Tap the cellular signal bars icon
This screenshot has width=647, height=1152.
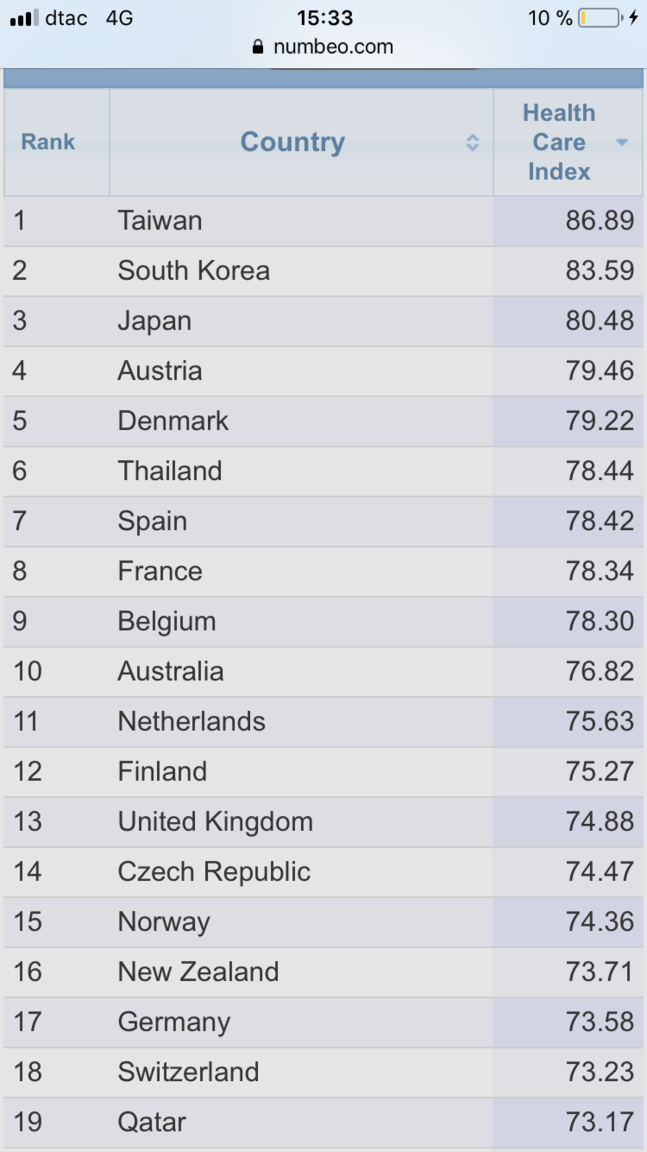coord(24,18)
